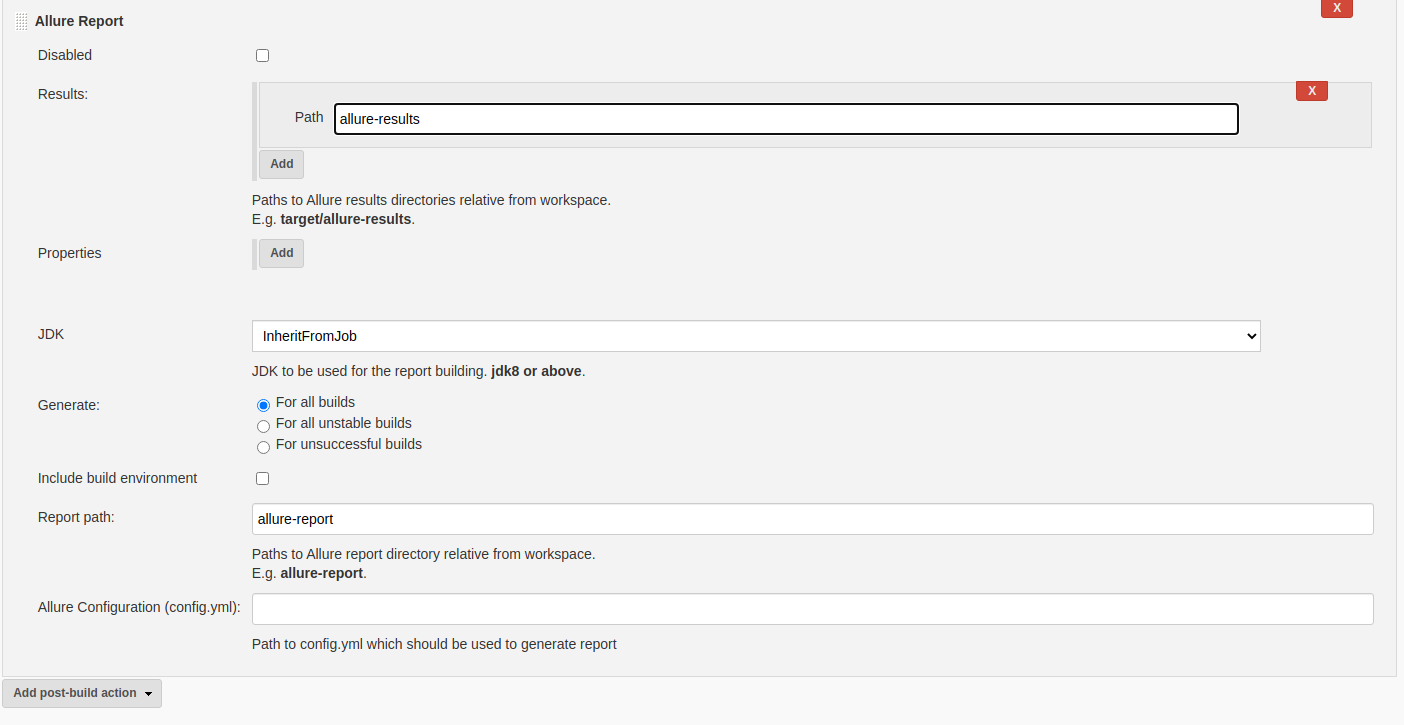Click the Add post-build action caret icon
This screenshot has height=725, width=1404.
146,692
